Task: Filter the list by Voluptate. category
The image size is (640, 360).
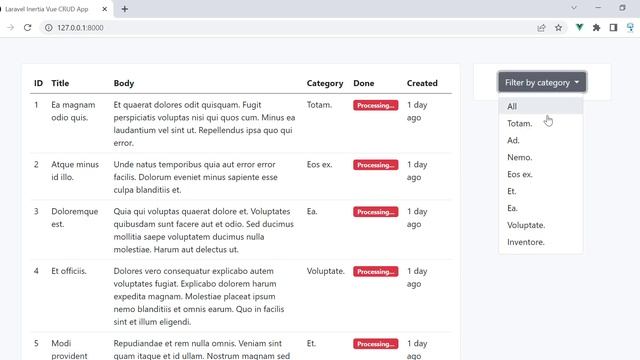Action: point(541,225)
